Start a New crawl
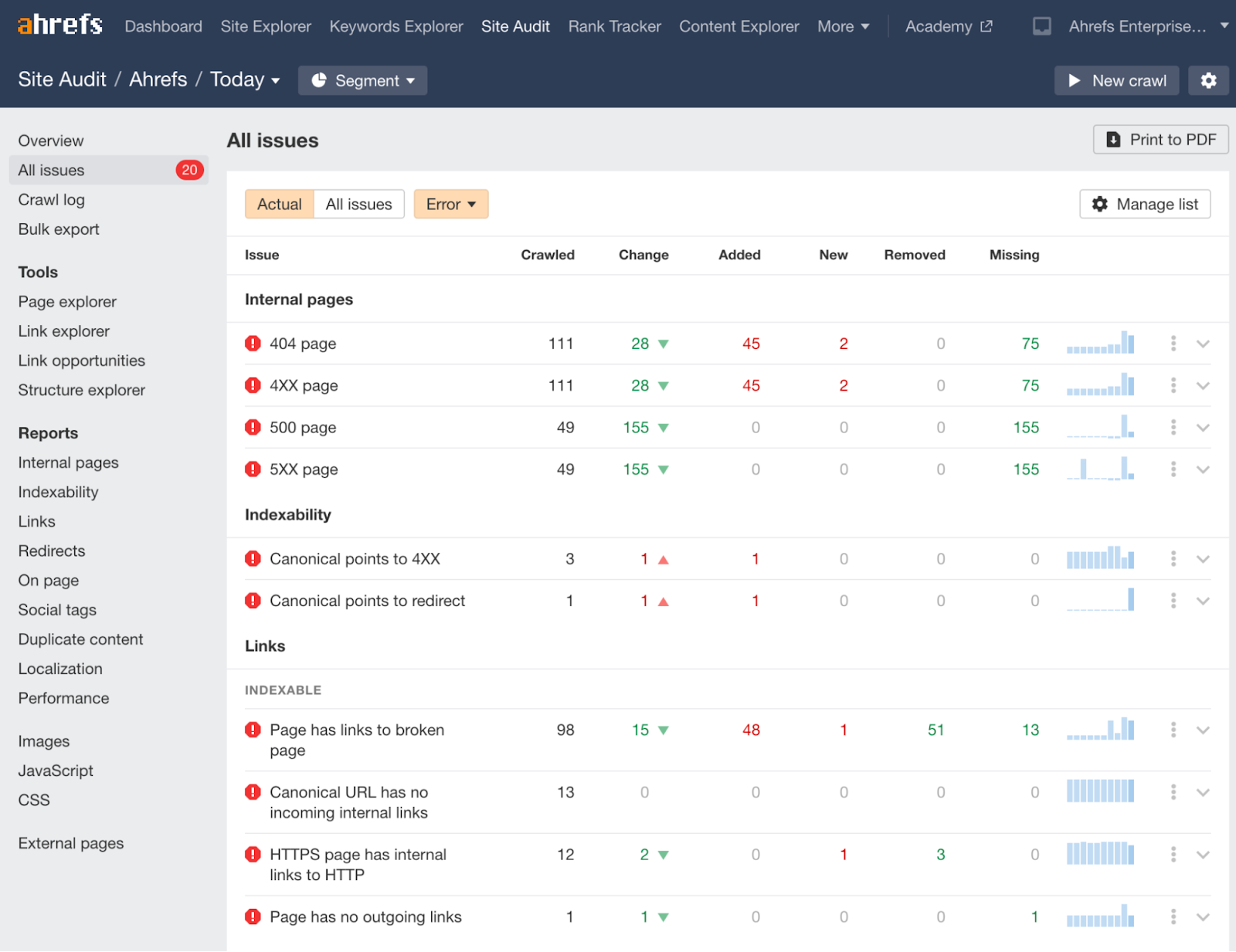The width and height of the screenshot is (1236, 952). [x=1116, y=80]
